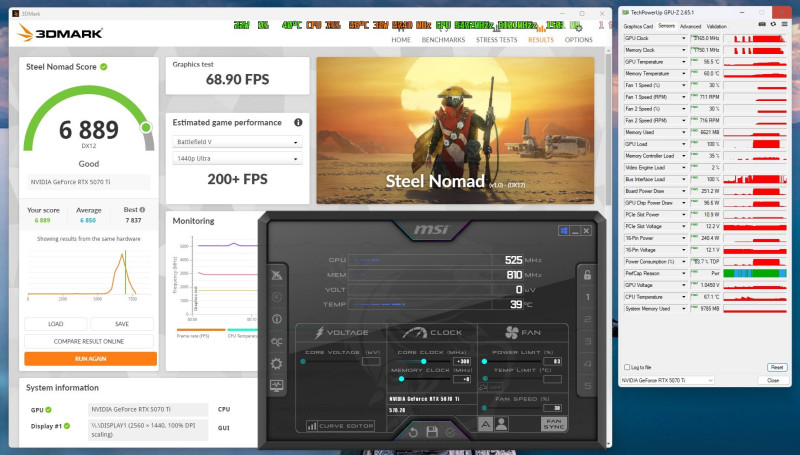Viewport: 800px width, 455px height.
Task: Click the Core Clock slider handle in Afterburner
Action: (423, 361)
